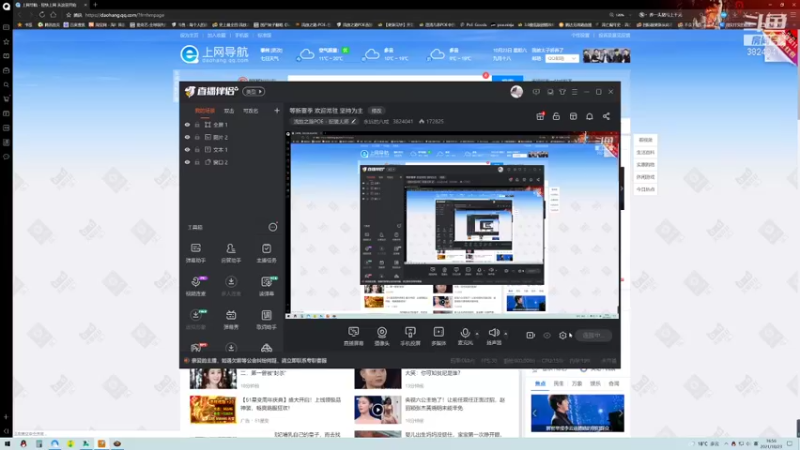The height and width of the screenshot is (450, 800).
Task: Open the person-shaped assistant tool in toolbox
Action: [231, 253]
